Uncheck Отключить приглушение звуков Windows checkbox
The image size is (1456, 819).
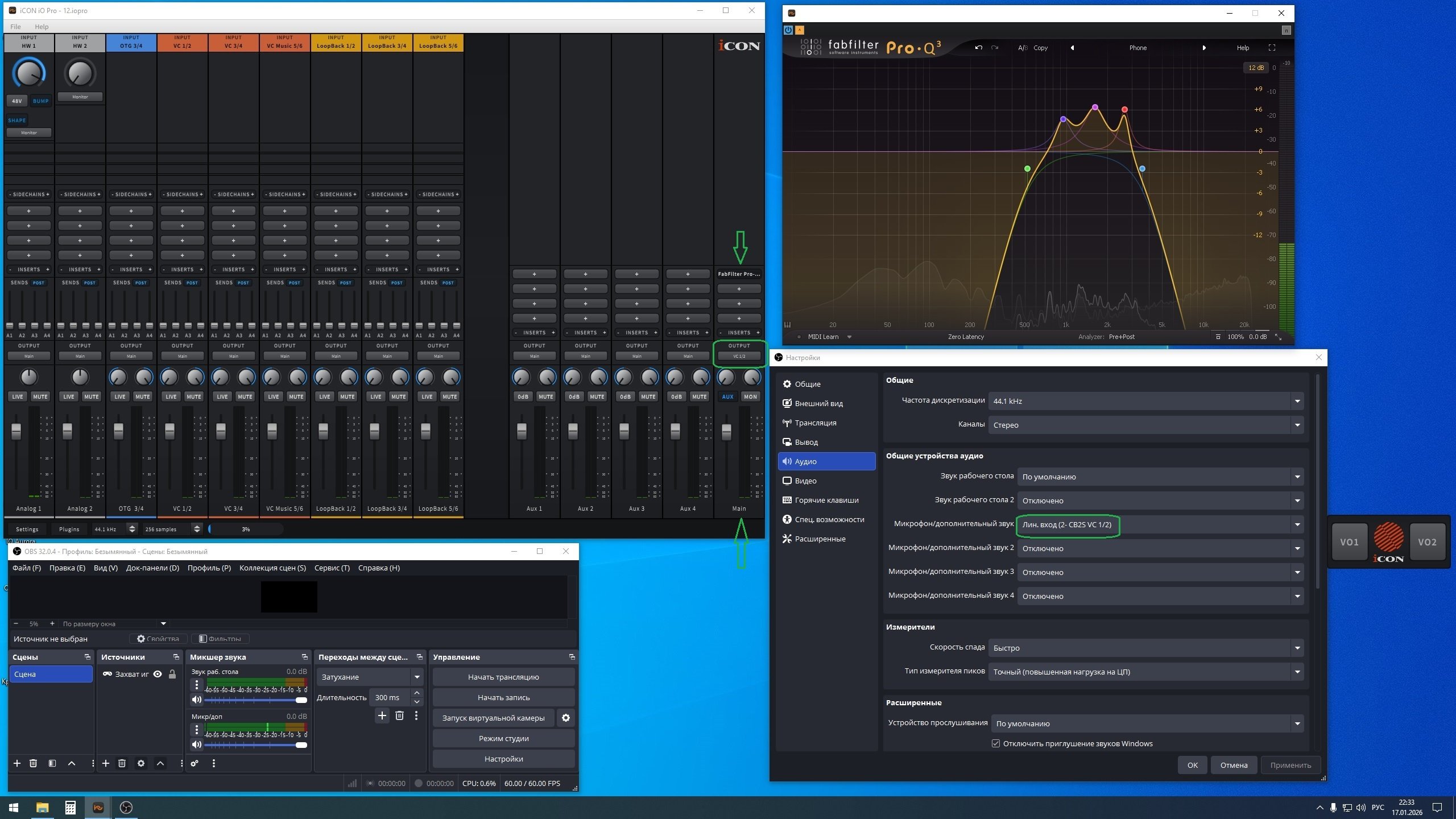coord(995,743)
